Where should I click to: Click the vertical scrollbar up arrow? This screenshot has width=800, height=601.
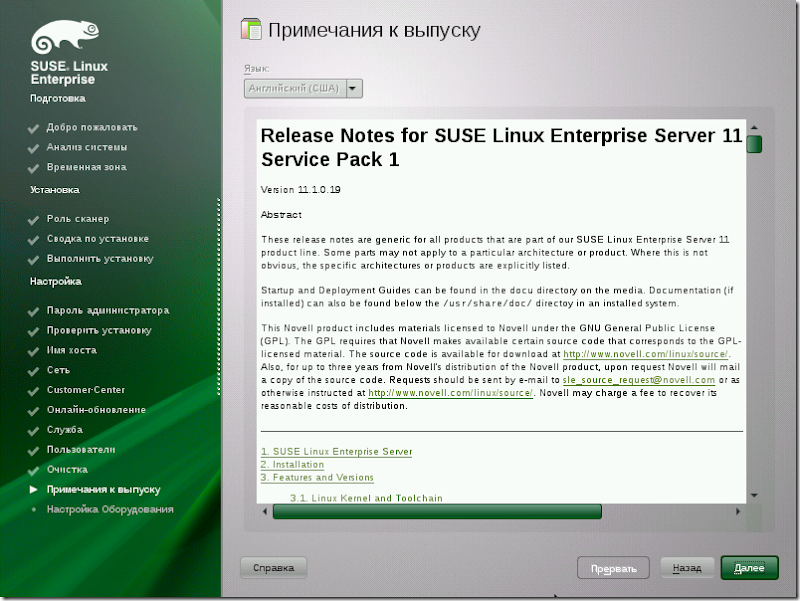pos(754,128)
